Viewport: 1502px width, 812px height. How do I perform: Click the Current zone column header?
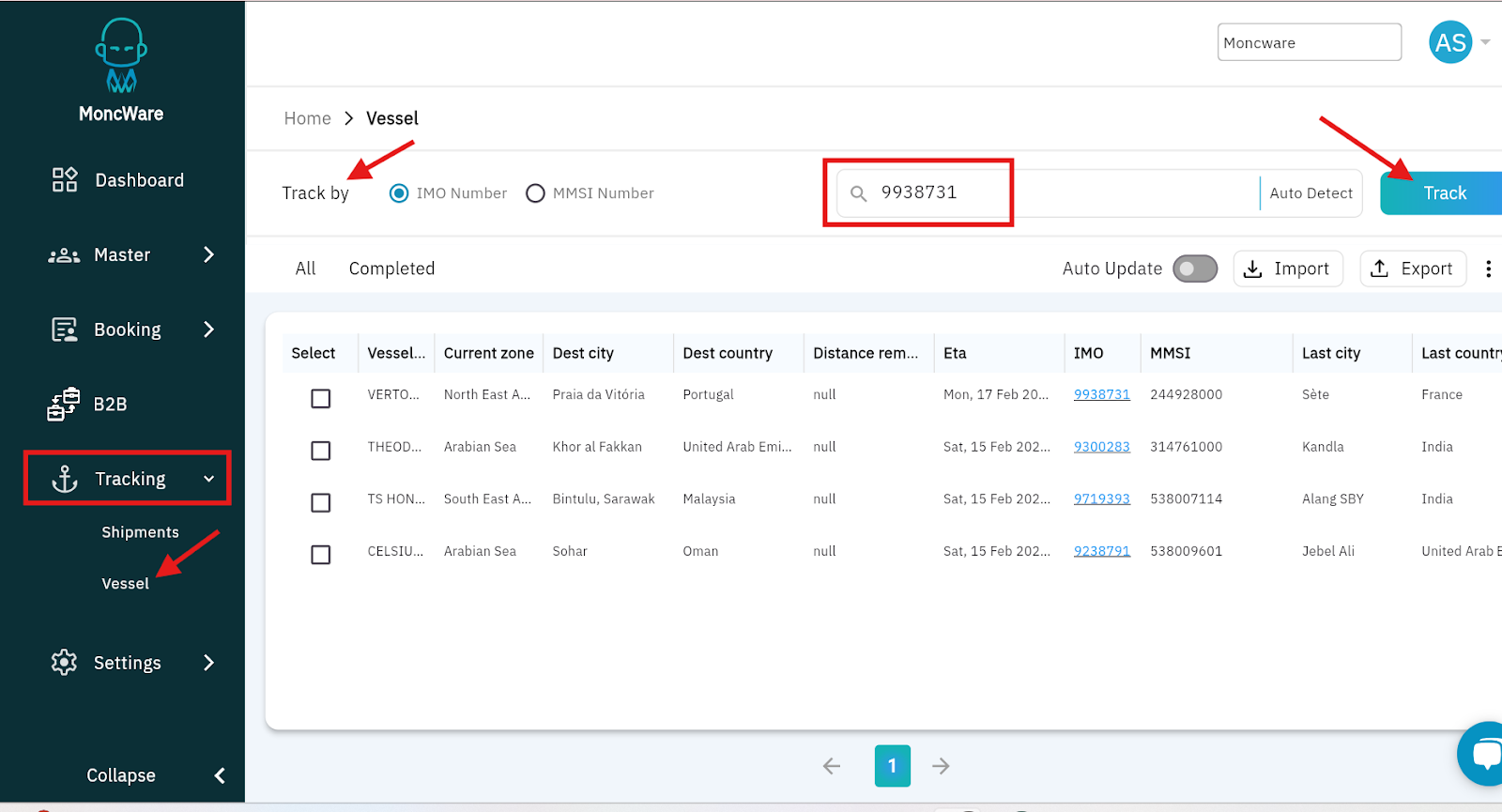click(x=488, y=353)
